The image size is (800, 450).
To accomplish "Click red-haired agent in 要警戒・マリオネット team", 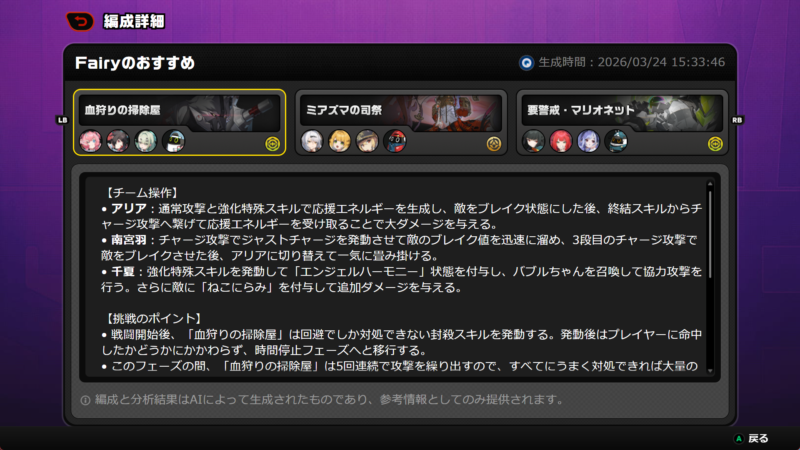I will (x=561, y=141).
